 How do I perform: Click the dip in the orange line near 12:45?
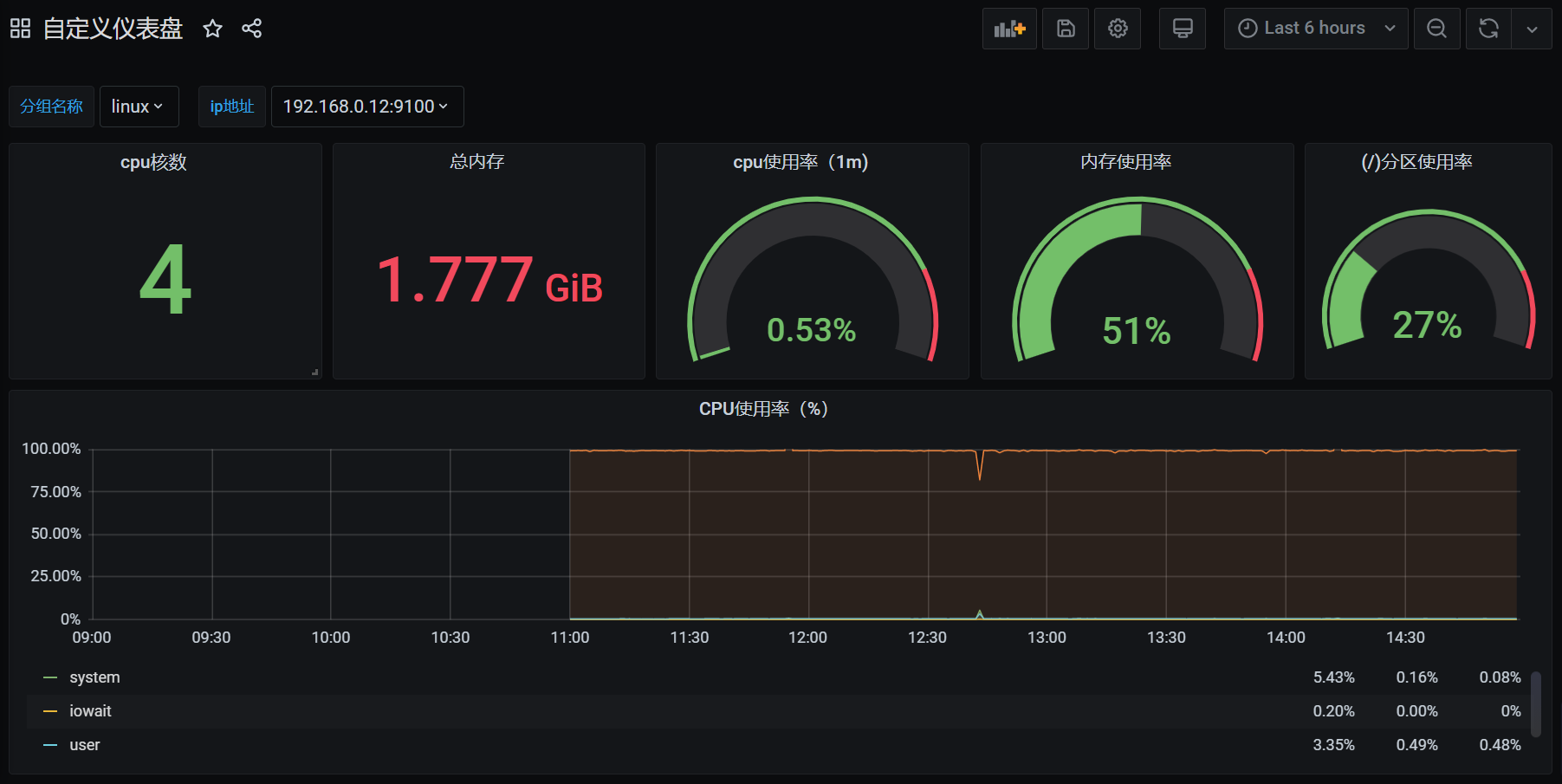[x=980, y=466]
